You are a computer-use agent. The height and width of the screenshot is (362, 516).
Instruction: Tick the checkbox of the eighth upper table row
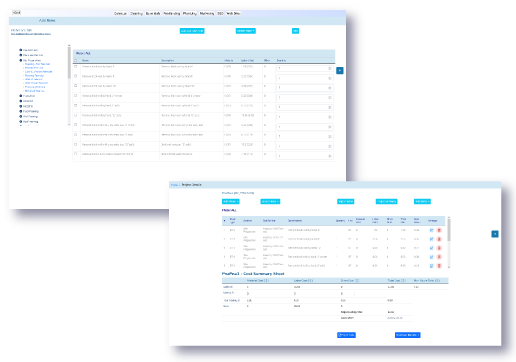(76, 135)
